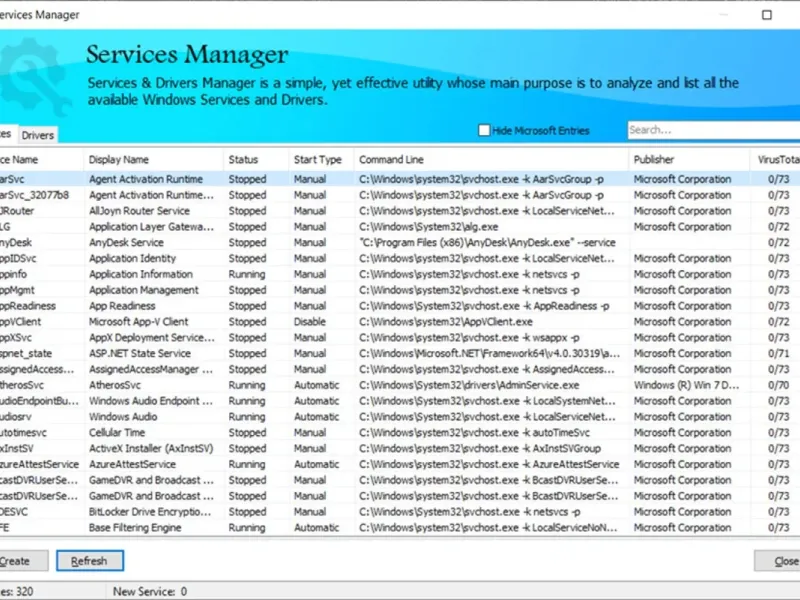Select the AtherosSvc display name

coord(115,385)
